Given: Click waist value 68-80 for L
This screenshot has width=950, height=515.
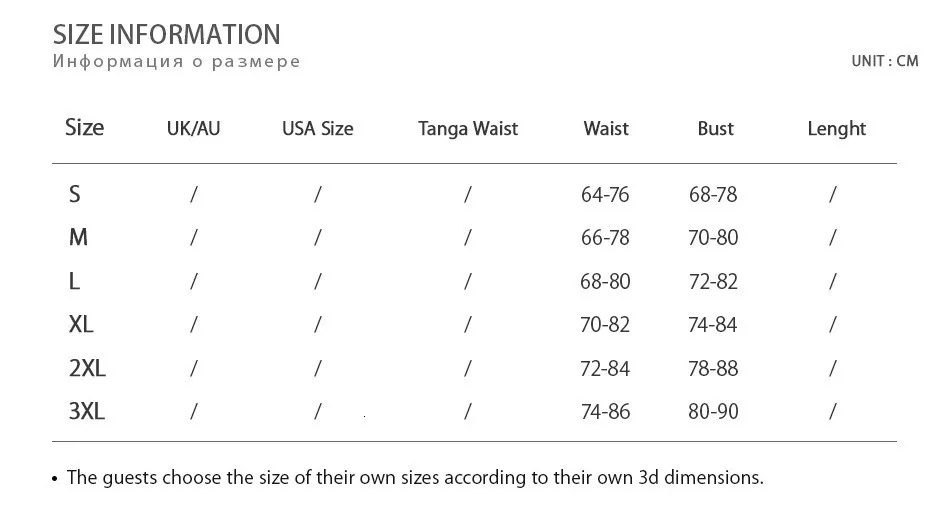Looking at the screenshot, I should pos(605,282).
